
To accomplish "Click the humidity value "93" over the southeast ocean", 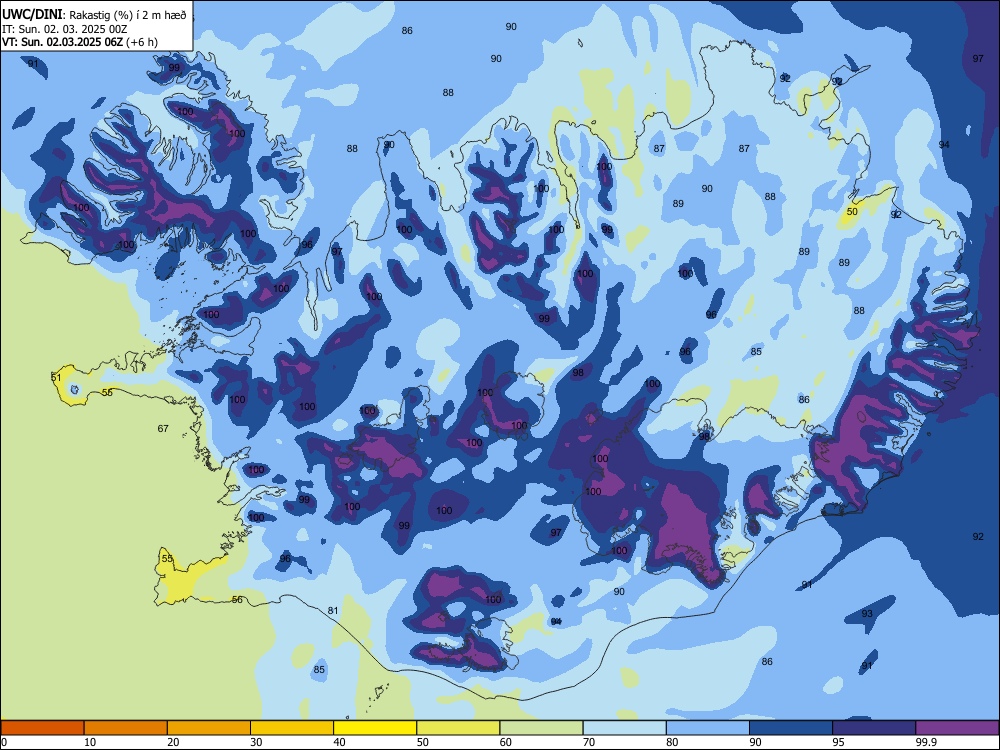I will coord(867,614).
